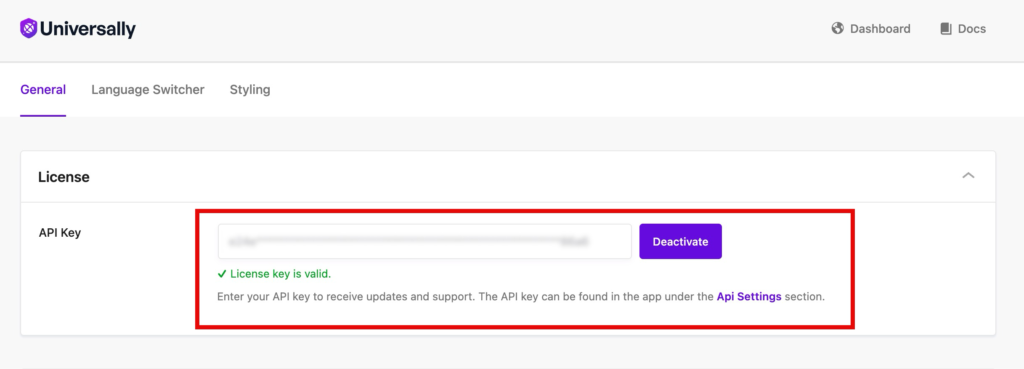Click the Dashboard text link
The width and height of the screenshot is (1024, 369).
coord(880,29)
